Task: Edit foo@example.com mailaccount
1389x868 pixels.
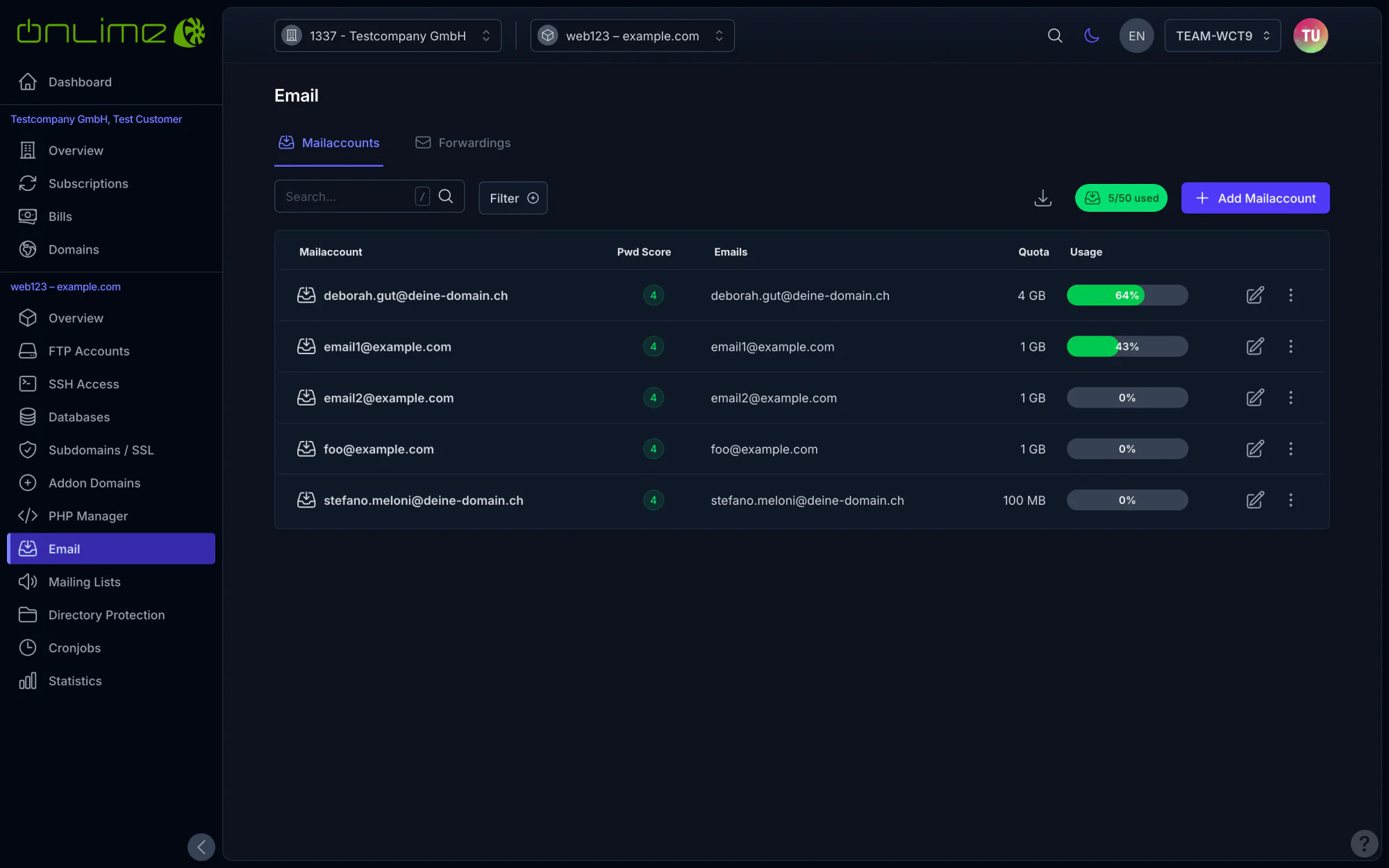Action: coord(1255,449)
